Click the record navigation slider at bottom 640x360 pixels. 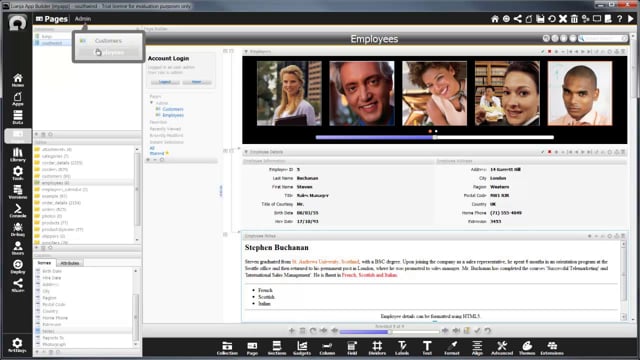389,332
